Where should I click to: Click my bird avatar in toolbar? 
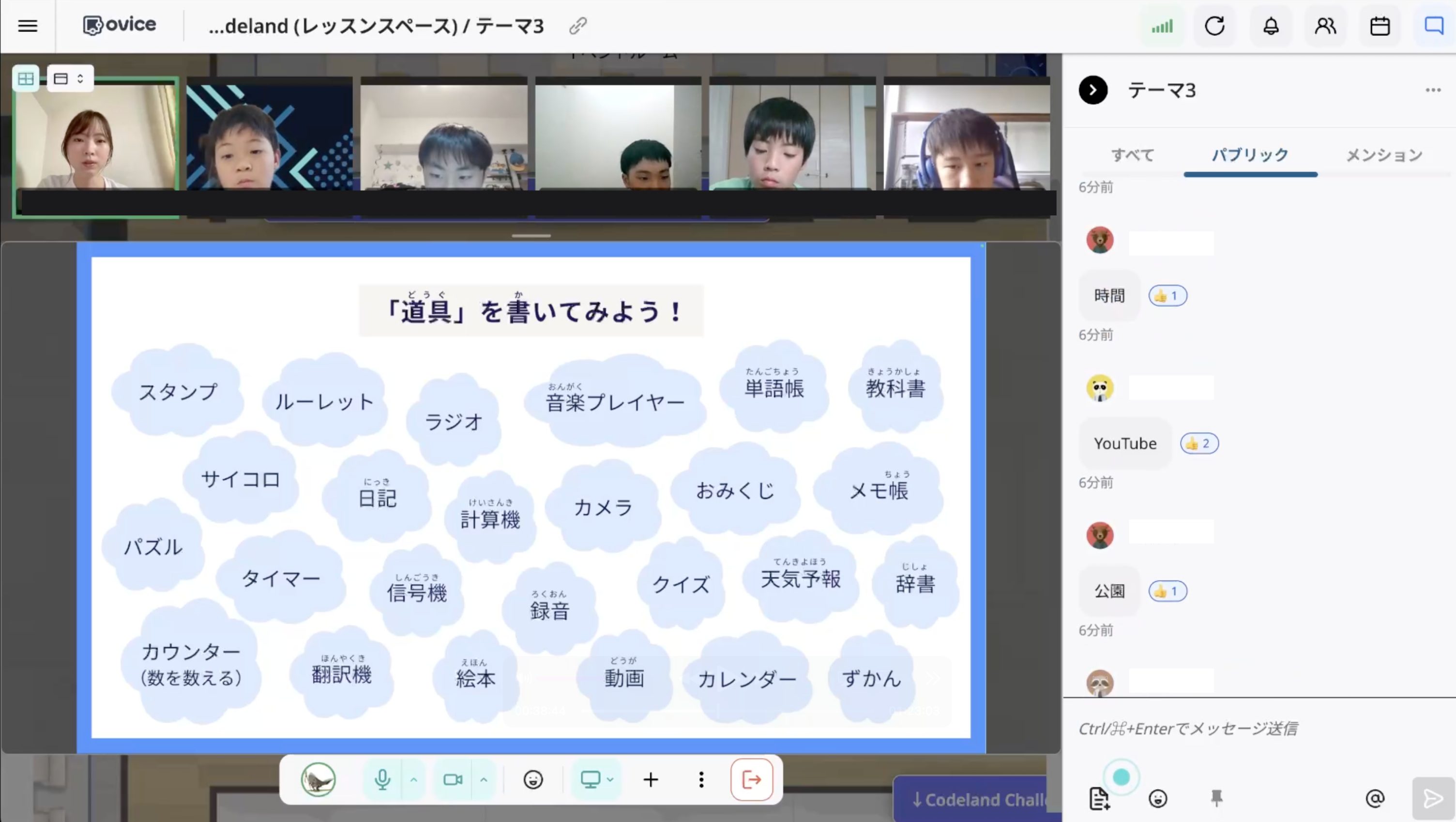318,780
